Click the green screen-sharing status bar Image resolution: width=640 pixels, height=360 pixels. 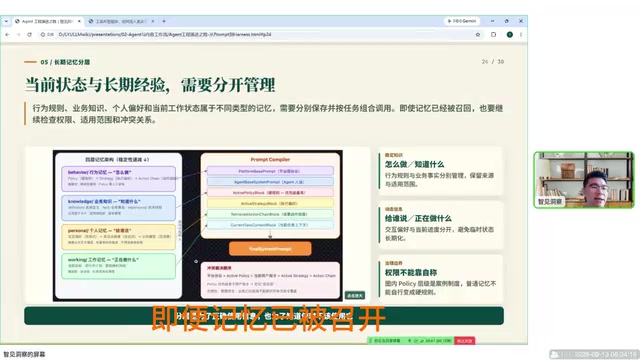410,340
